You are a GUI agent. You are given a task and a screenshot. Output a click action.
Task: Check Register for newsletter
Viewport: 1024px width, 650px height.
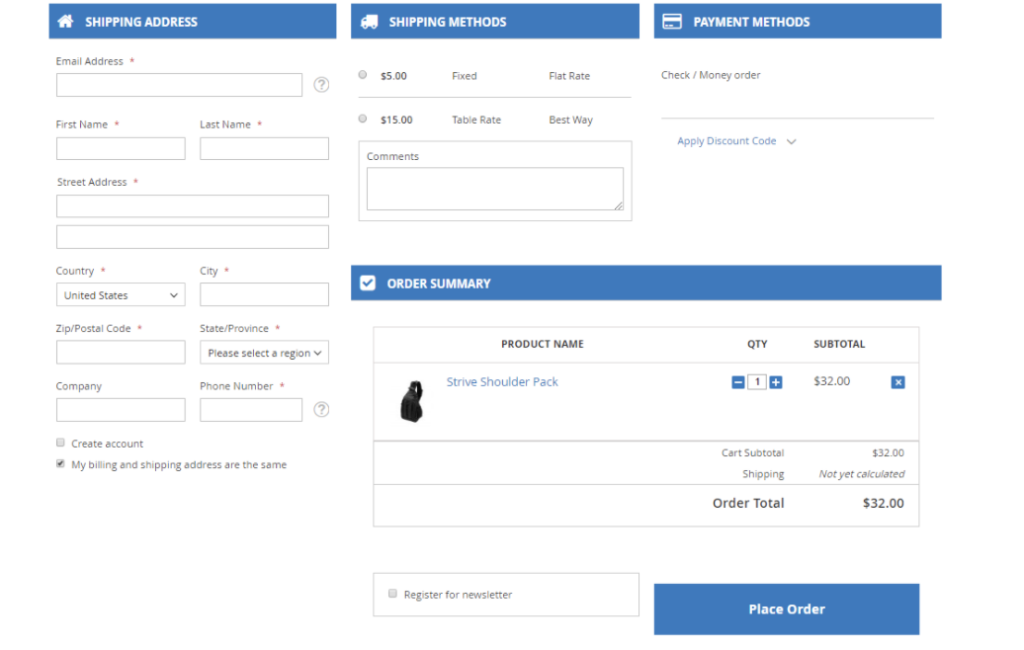(392, 593)
